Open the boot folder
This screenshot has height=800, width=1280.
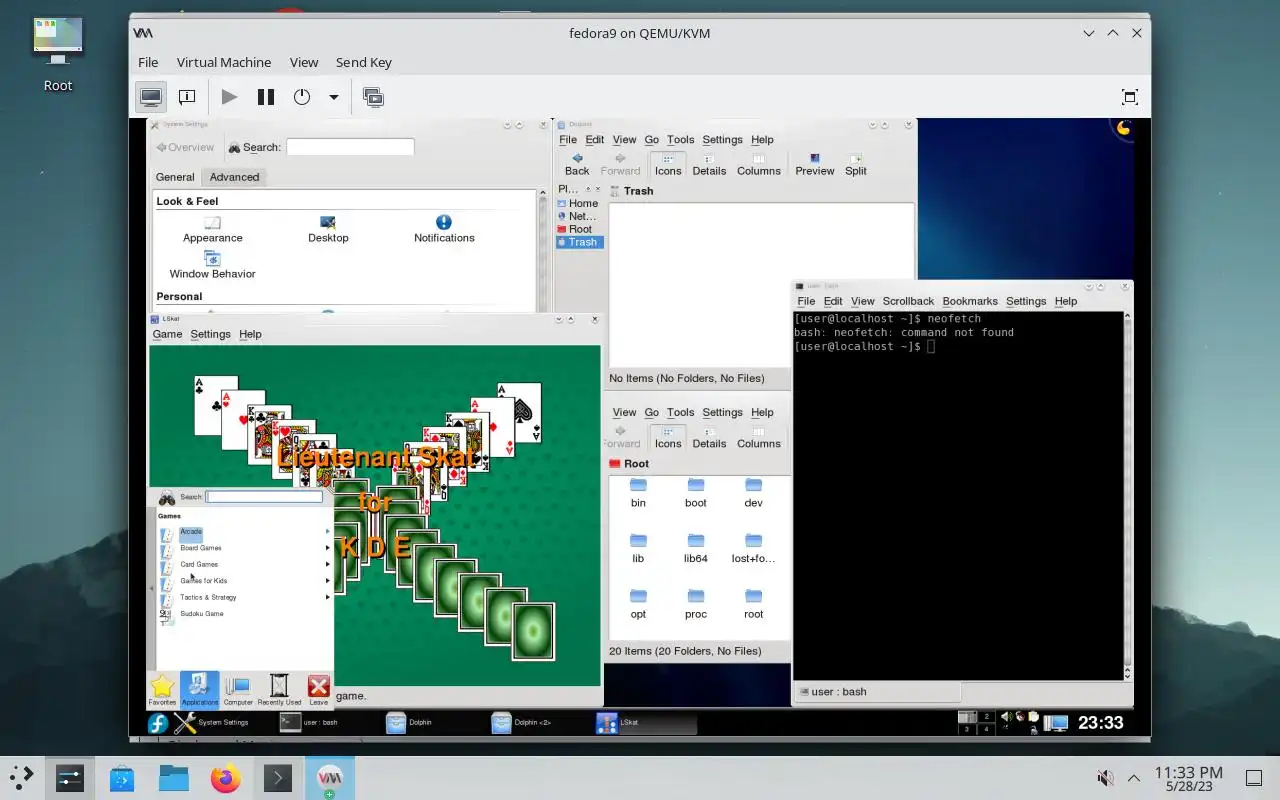696,493
